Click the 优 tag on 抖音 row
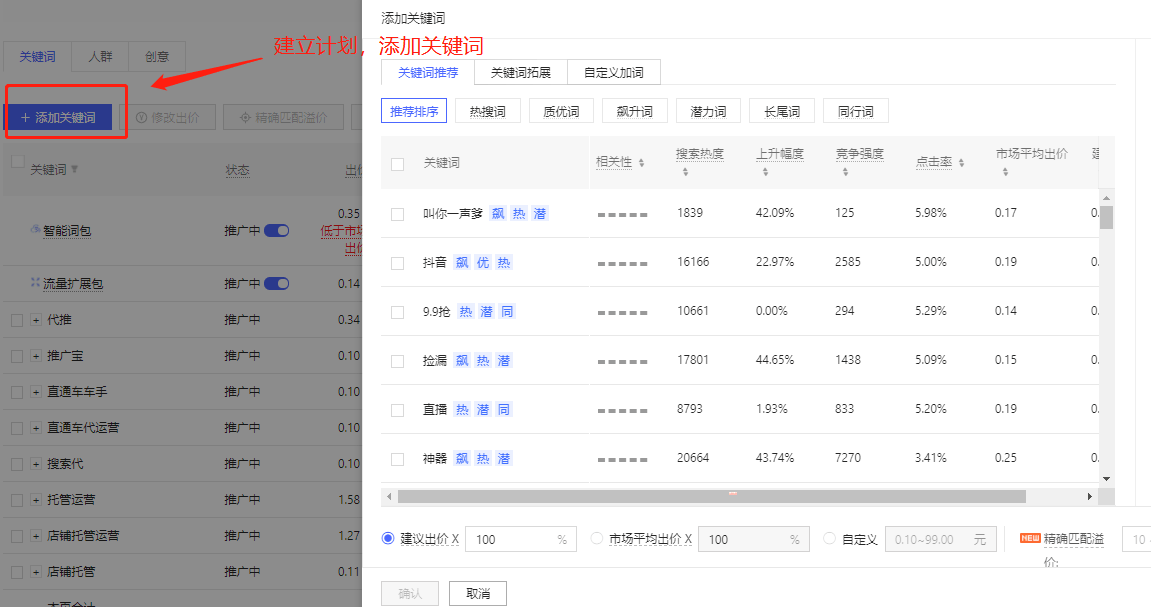This screenshot has width=1151, height=607. [483, 263]
